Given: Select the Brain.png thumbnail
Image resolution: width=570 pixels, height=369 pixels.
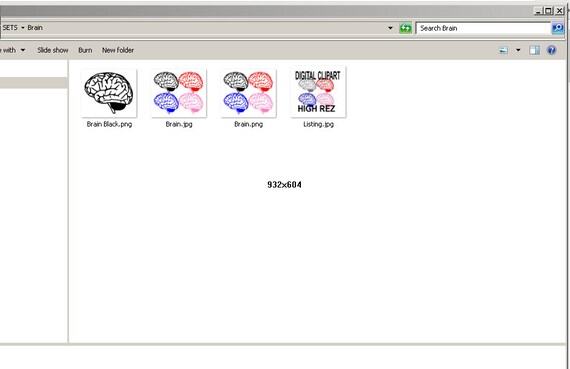Looking at the screenshot, I should click(249, 93).
